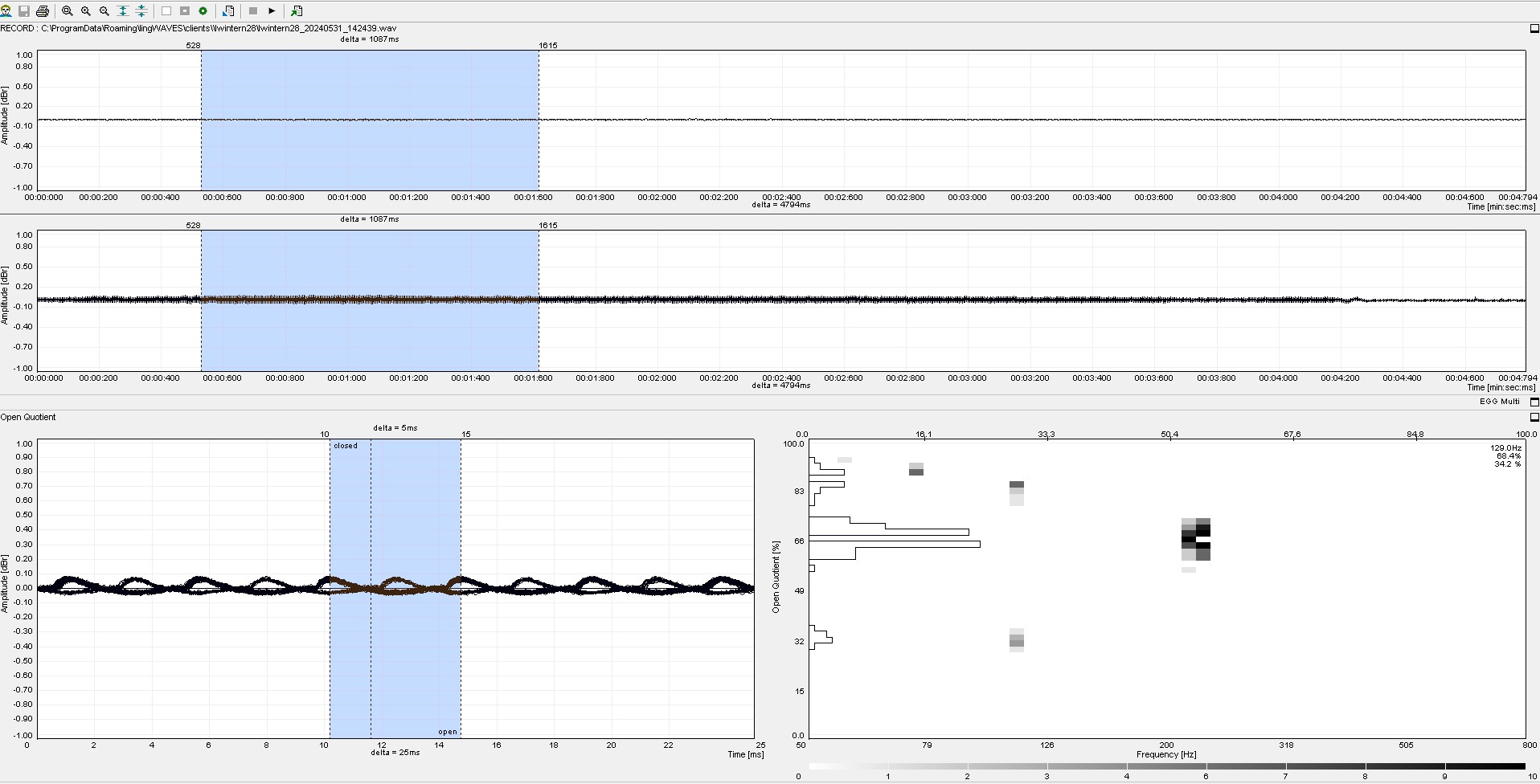Maximize the EGG Multi panel

tap(1534, 402)
